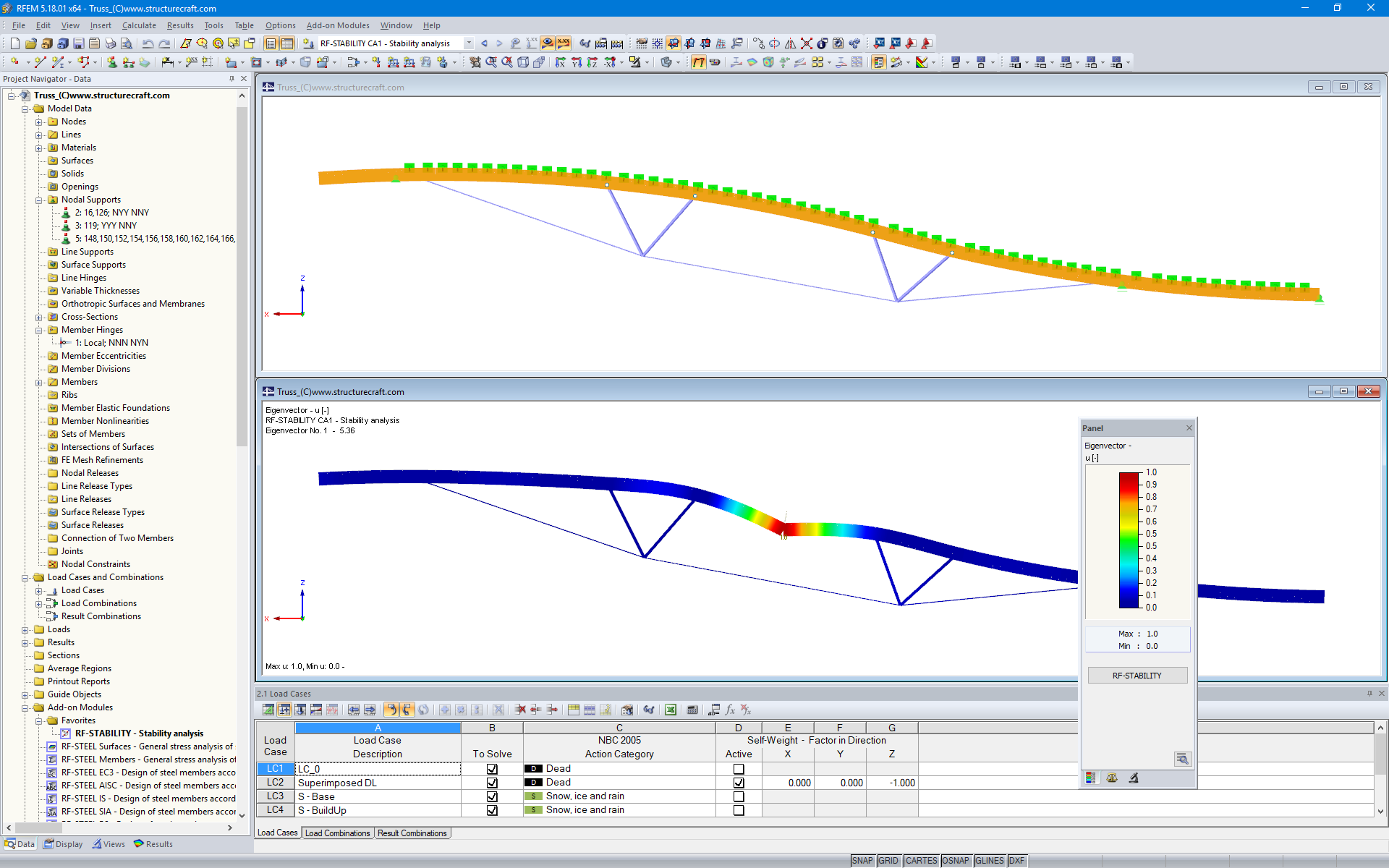Click magnifier icon in Panel
This screenshot has height=868, width=1389.
pos(1182,758)
